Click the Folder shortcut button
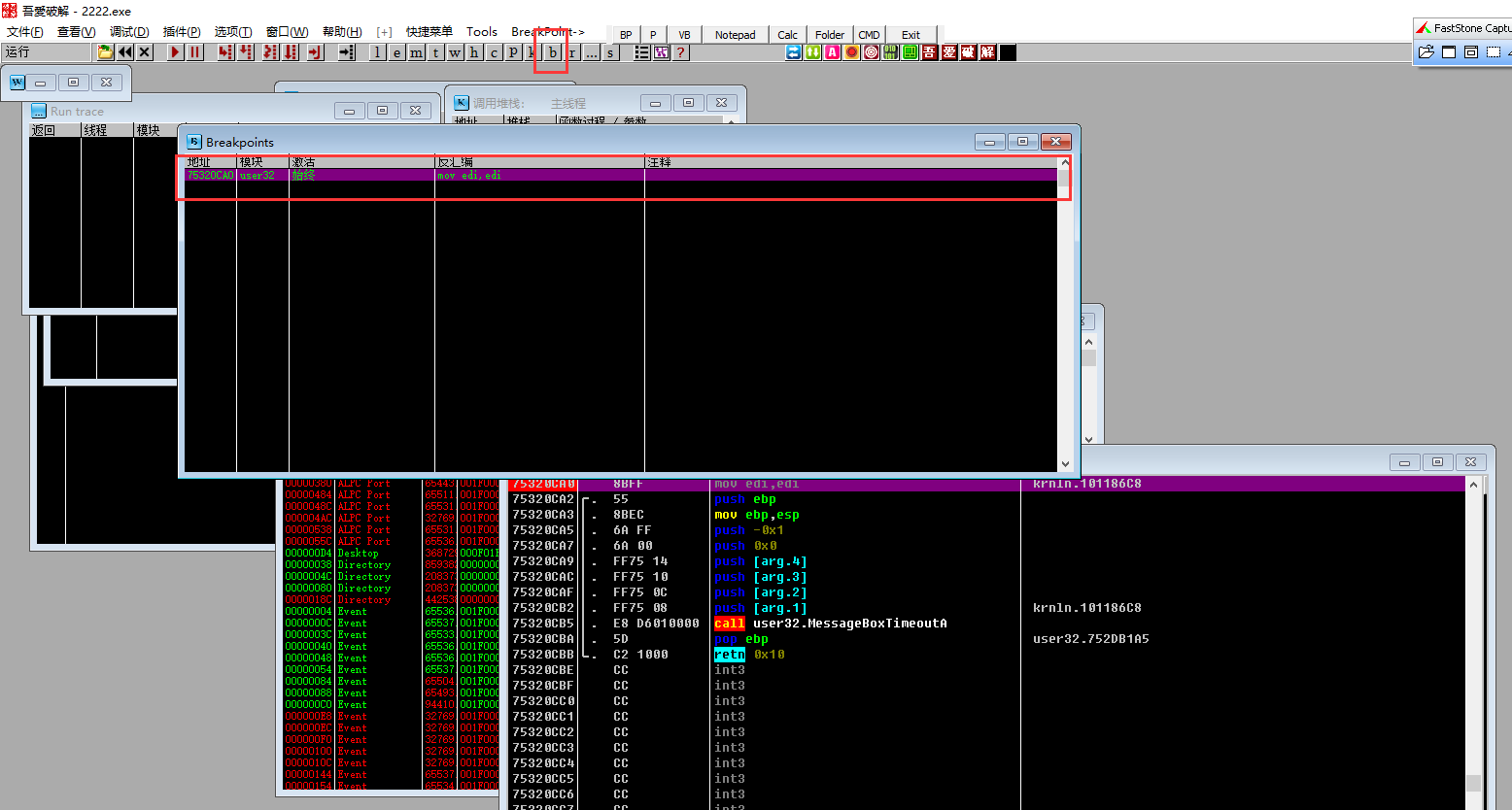This screenshot has height=810, width=1512. pyautogui.click(x=830, y=34)
